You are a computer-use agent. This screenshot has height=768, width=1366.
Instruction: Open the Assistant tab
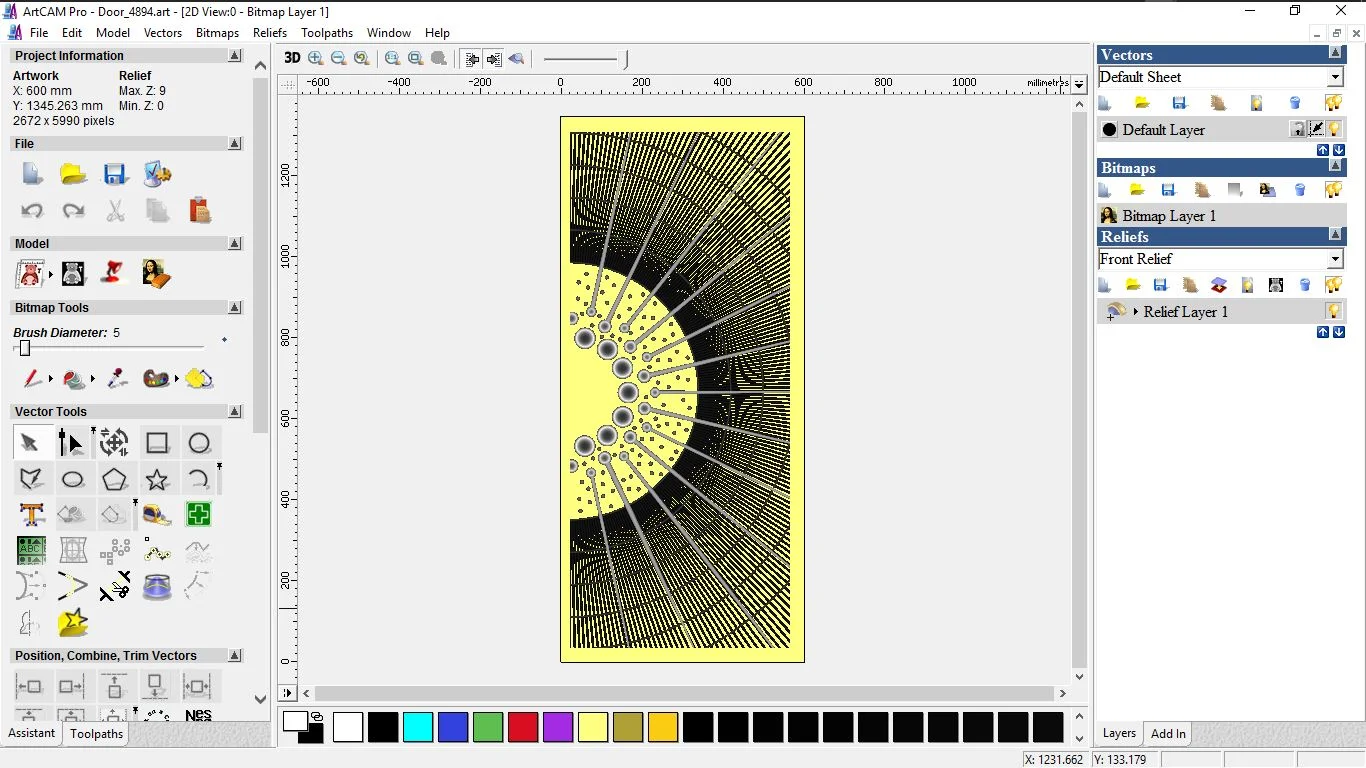coord(32,733)
